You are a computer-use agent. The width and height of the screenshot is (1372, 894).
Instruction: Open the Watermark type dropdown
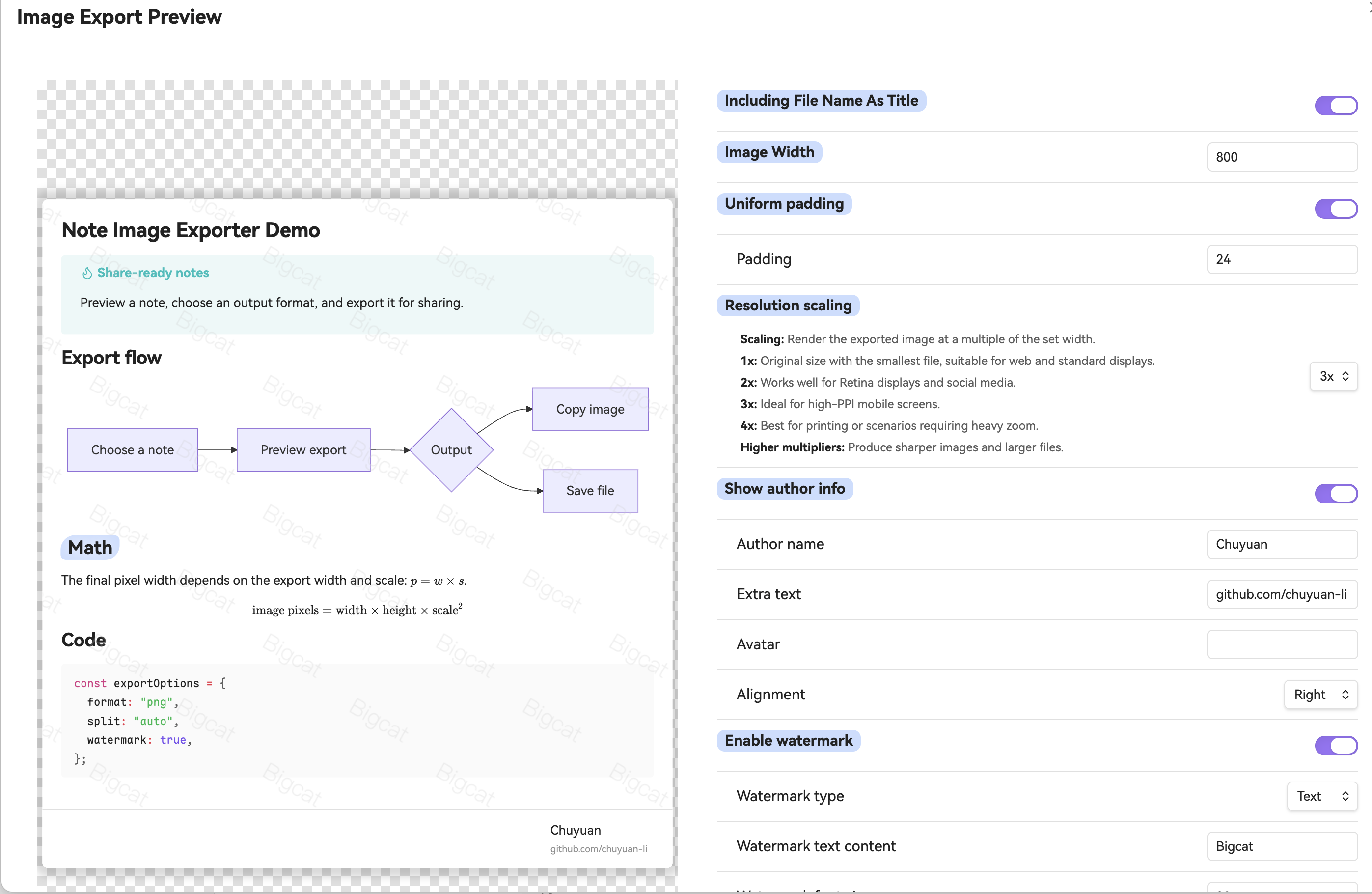(x=1322, y=796)
